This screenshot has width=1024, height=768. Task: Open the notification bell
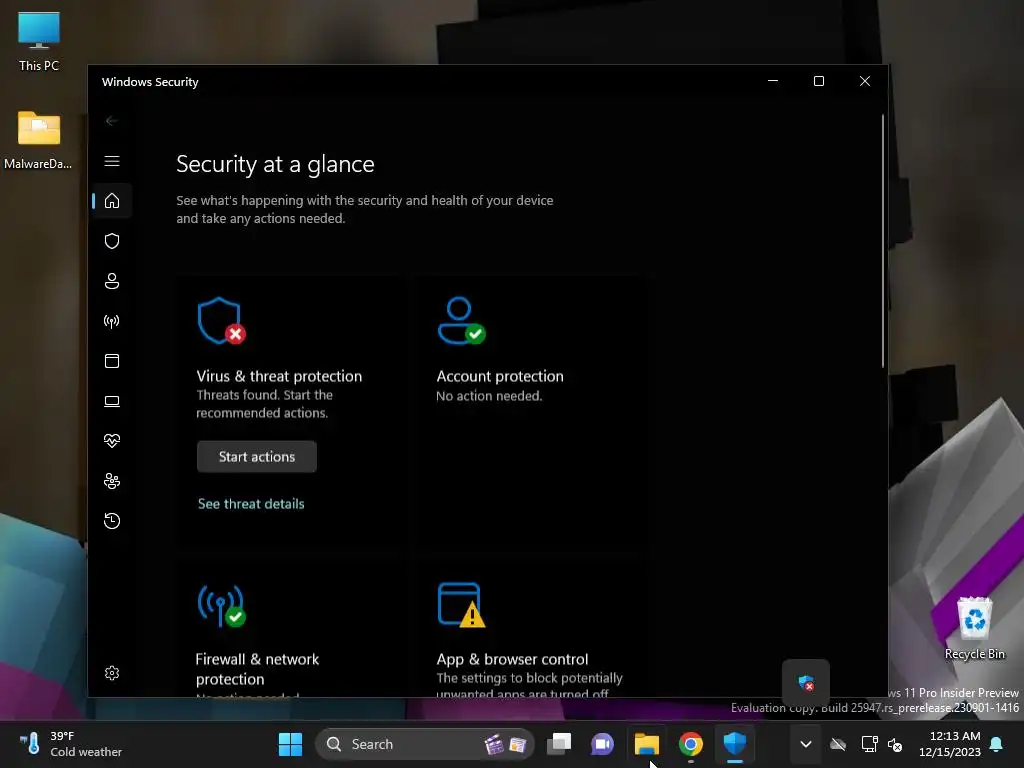pyautogui.click(x=996, y=744)
